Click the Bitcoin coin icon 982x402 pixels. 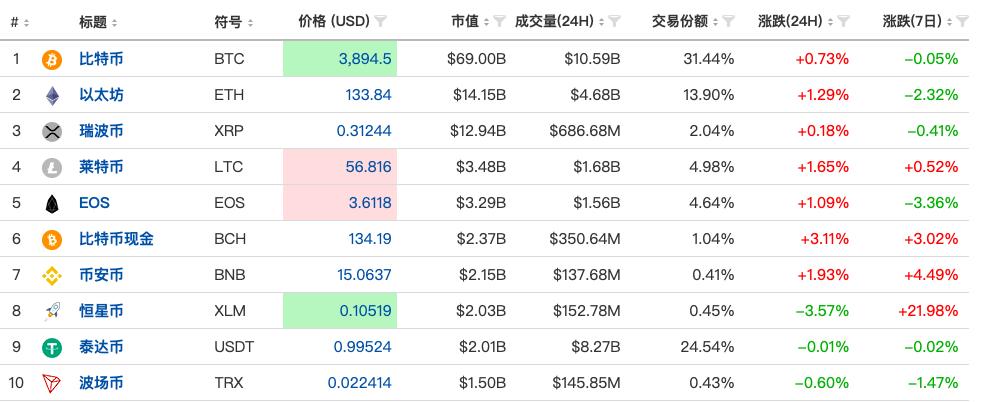(x=52, y=59)
